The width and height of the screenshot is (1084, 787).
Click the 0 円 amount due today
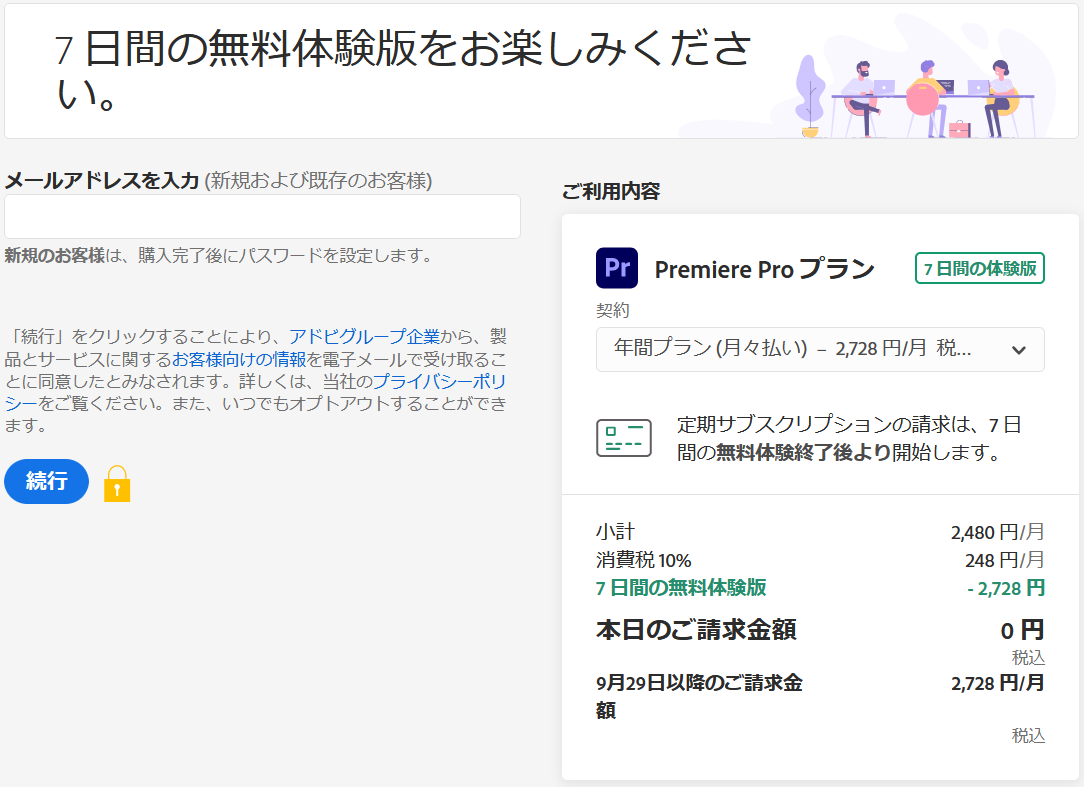click(1022, 631)
